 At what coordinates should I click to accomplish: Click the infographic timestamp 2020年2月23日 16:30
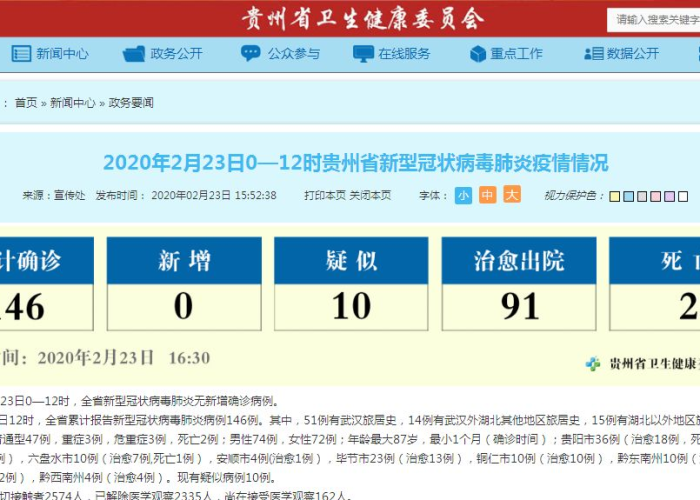(124, 358)
